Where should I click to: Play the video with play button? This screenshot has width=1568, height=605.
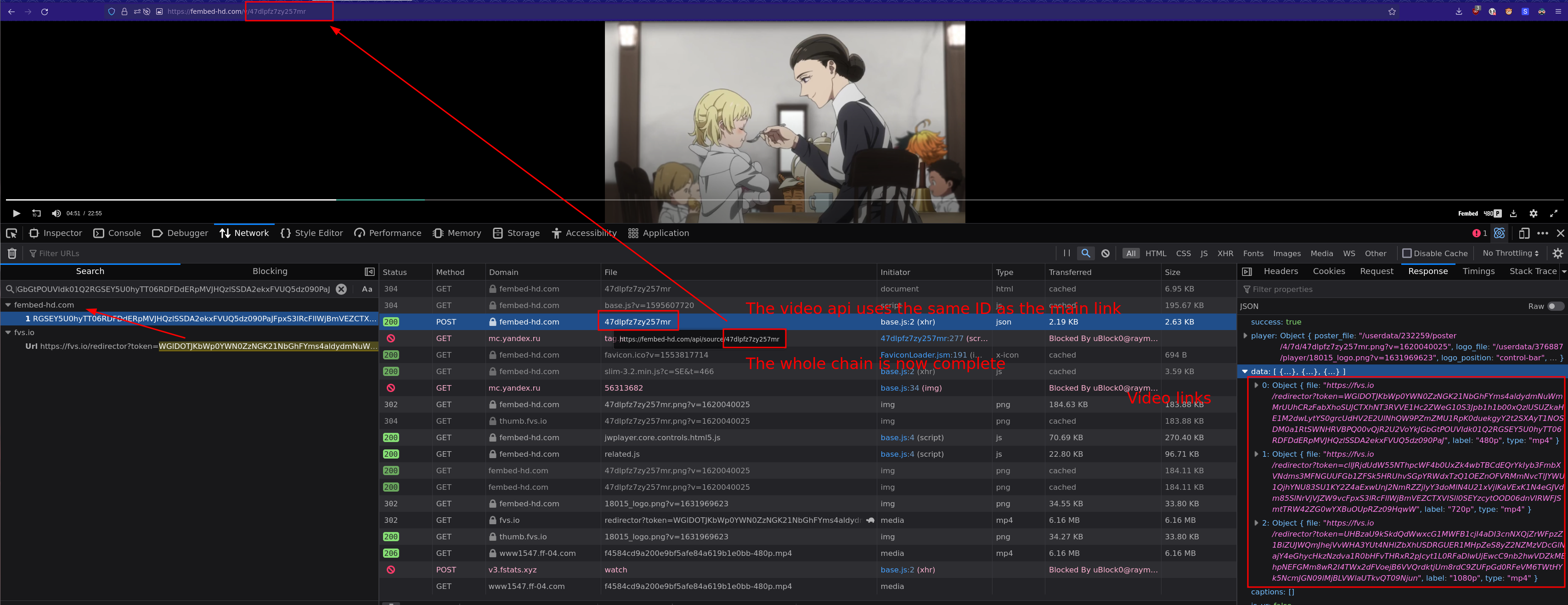(x=17, y=213)
